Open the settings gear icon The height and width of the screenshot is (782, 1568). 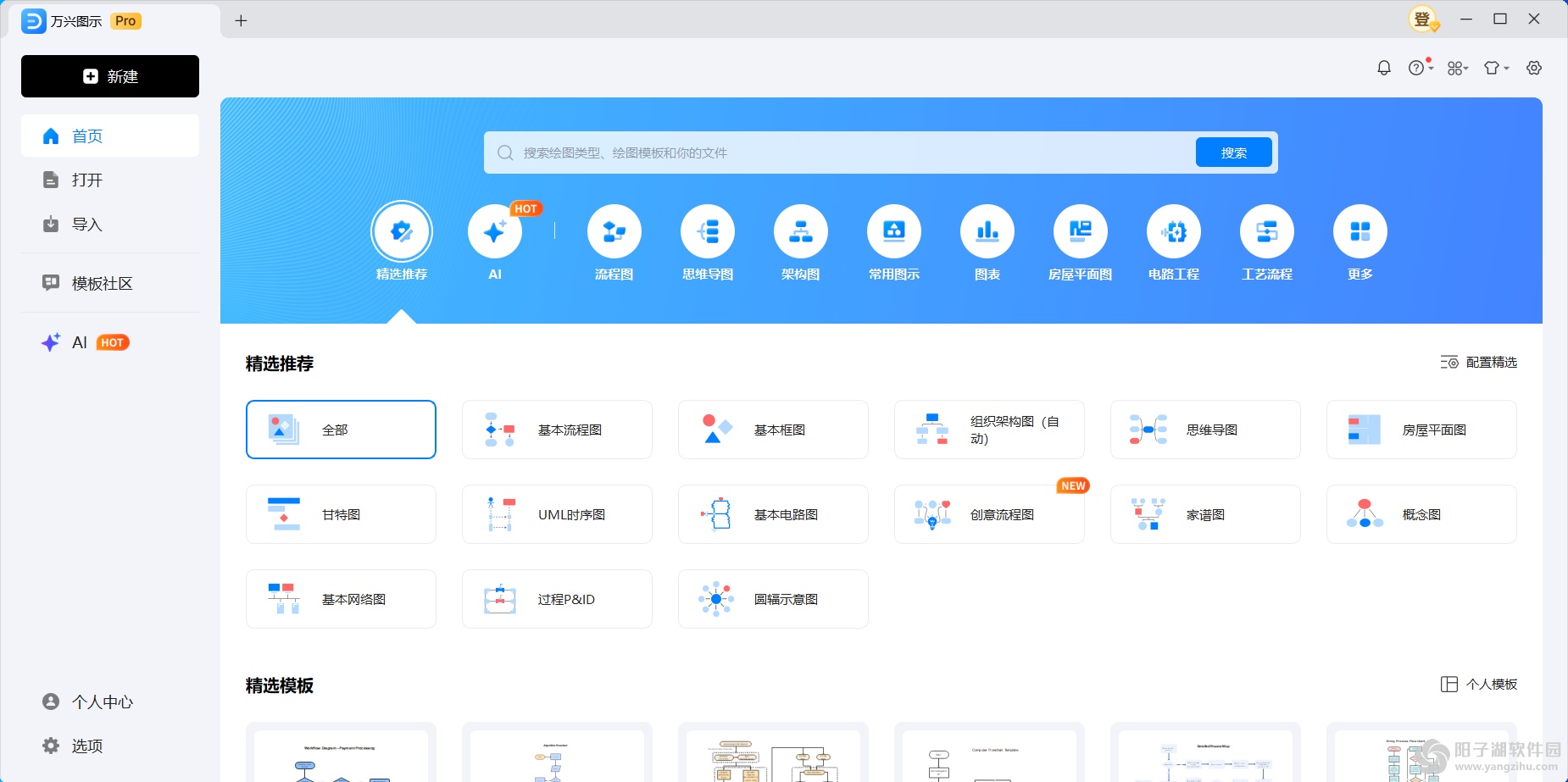pyautogui.click(x=1535, y=67)
